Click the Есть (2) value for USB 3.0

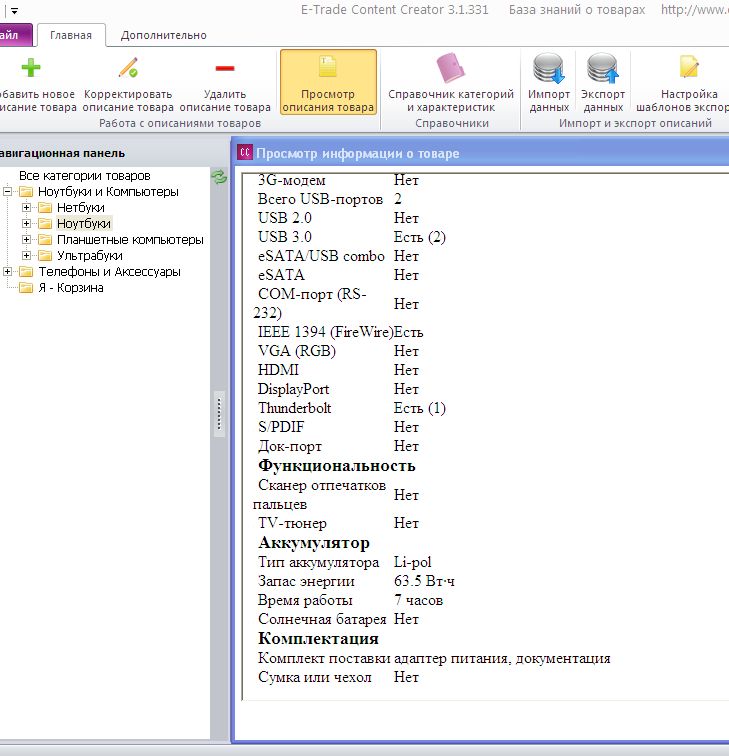click(x=420, y=237)
